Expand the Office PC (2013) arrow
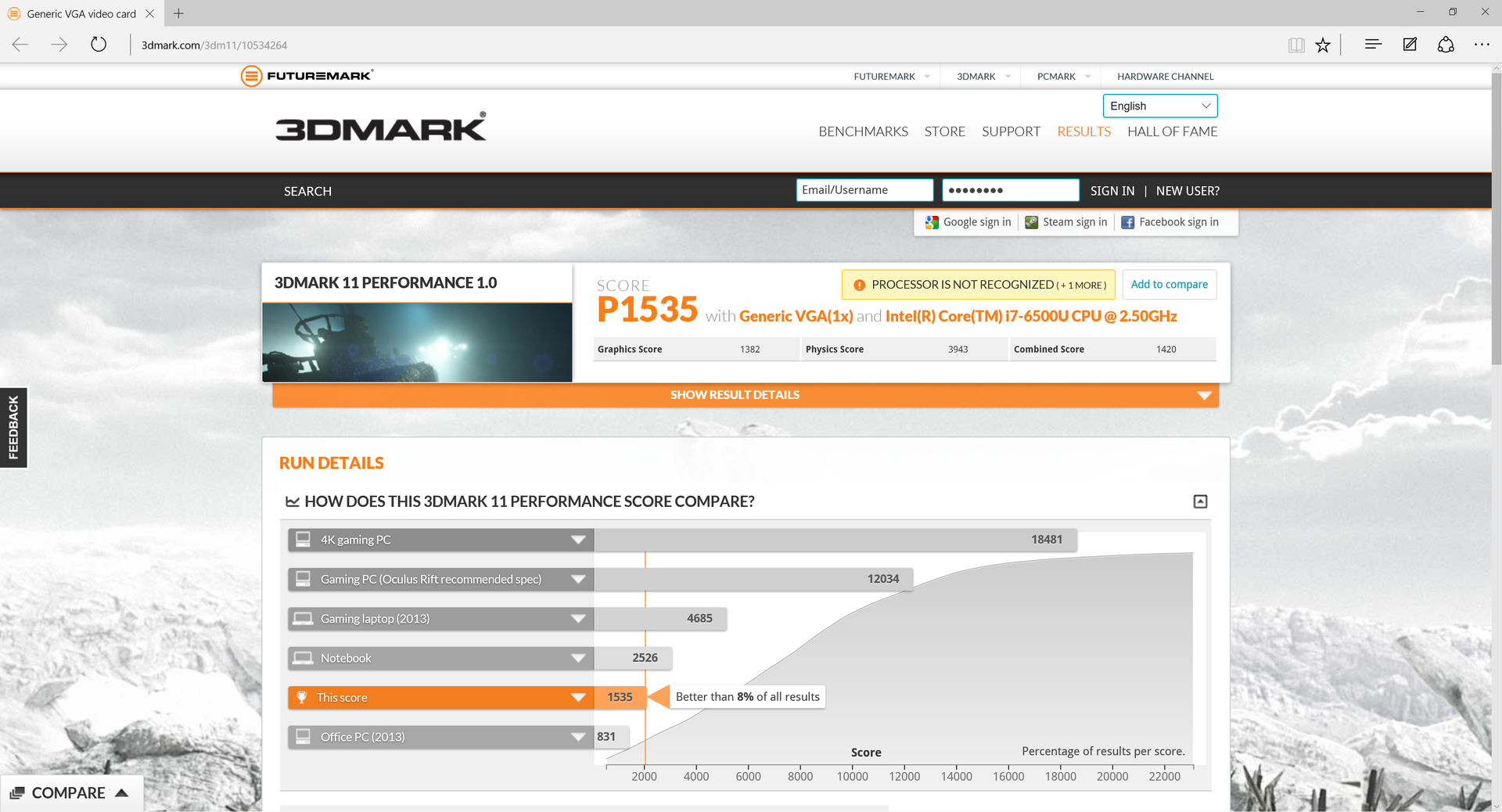1502x812 pixels. click(x=578, y=737)
